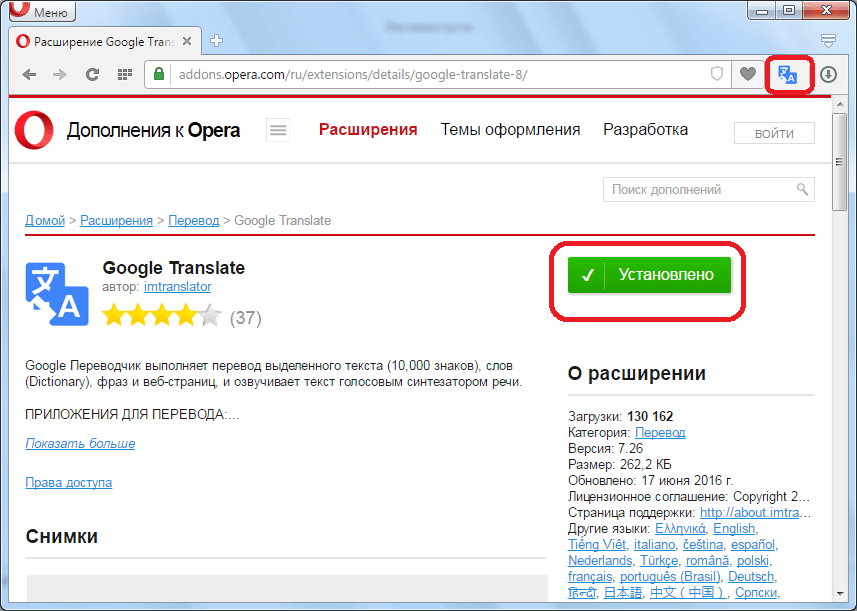Click the magnifier search icon

(x=802, y=190)
